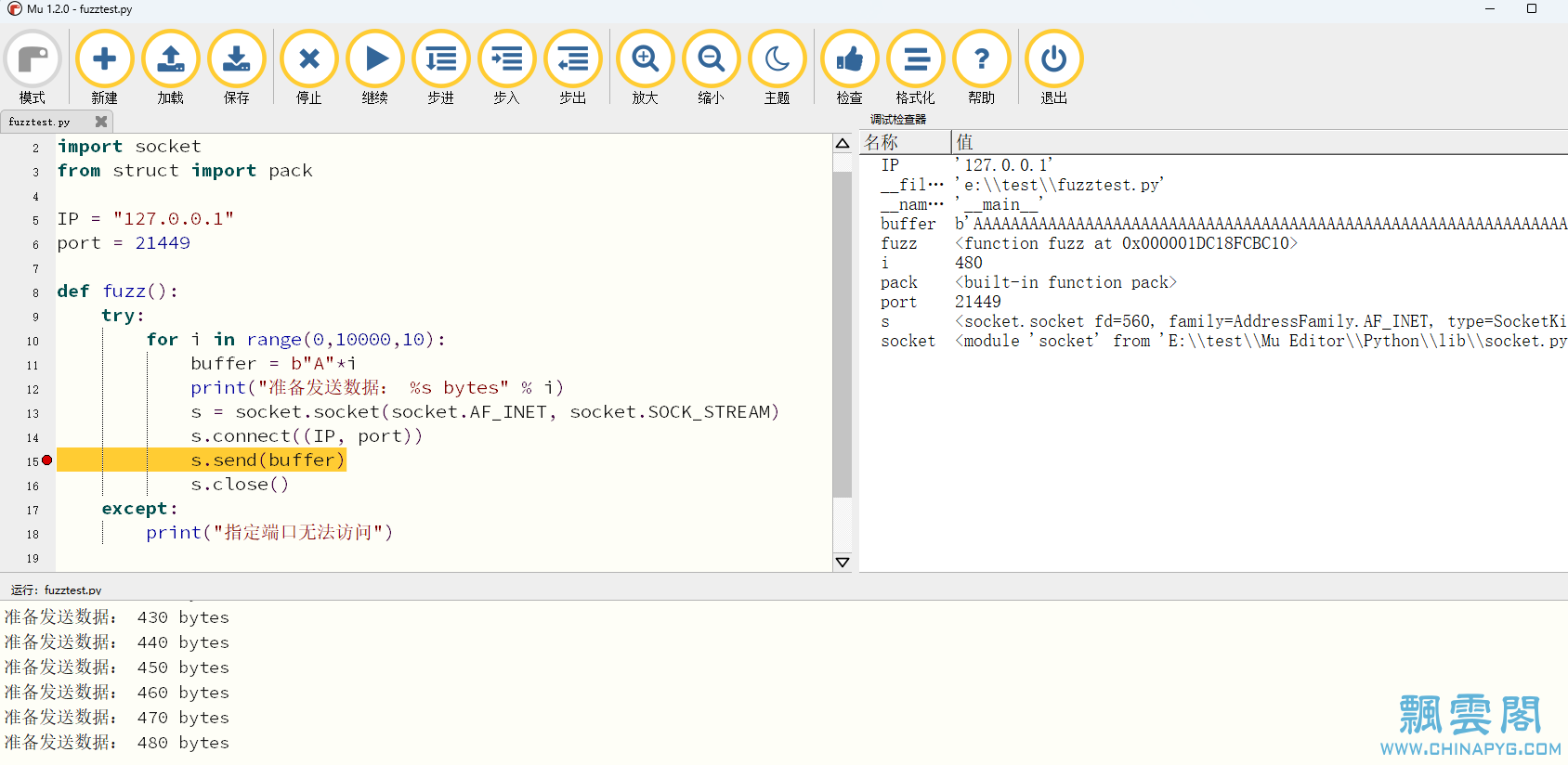Click output line 430 bytes
Viewport: 1568px width, 765px height.
(x=117, y=617)
